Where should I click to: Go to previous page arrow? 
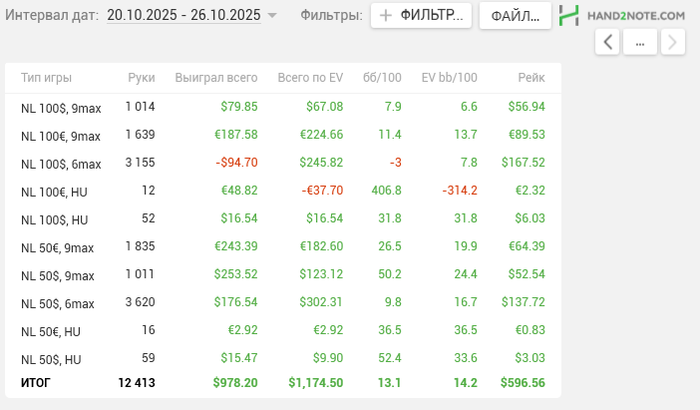608,41
